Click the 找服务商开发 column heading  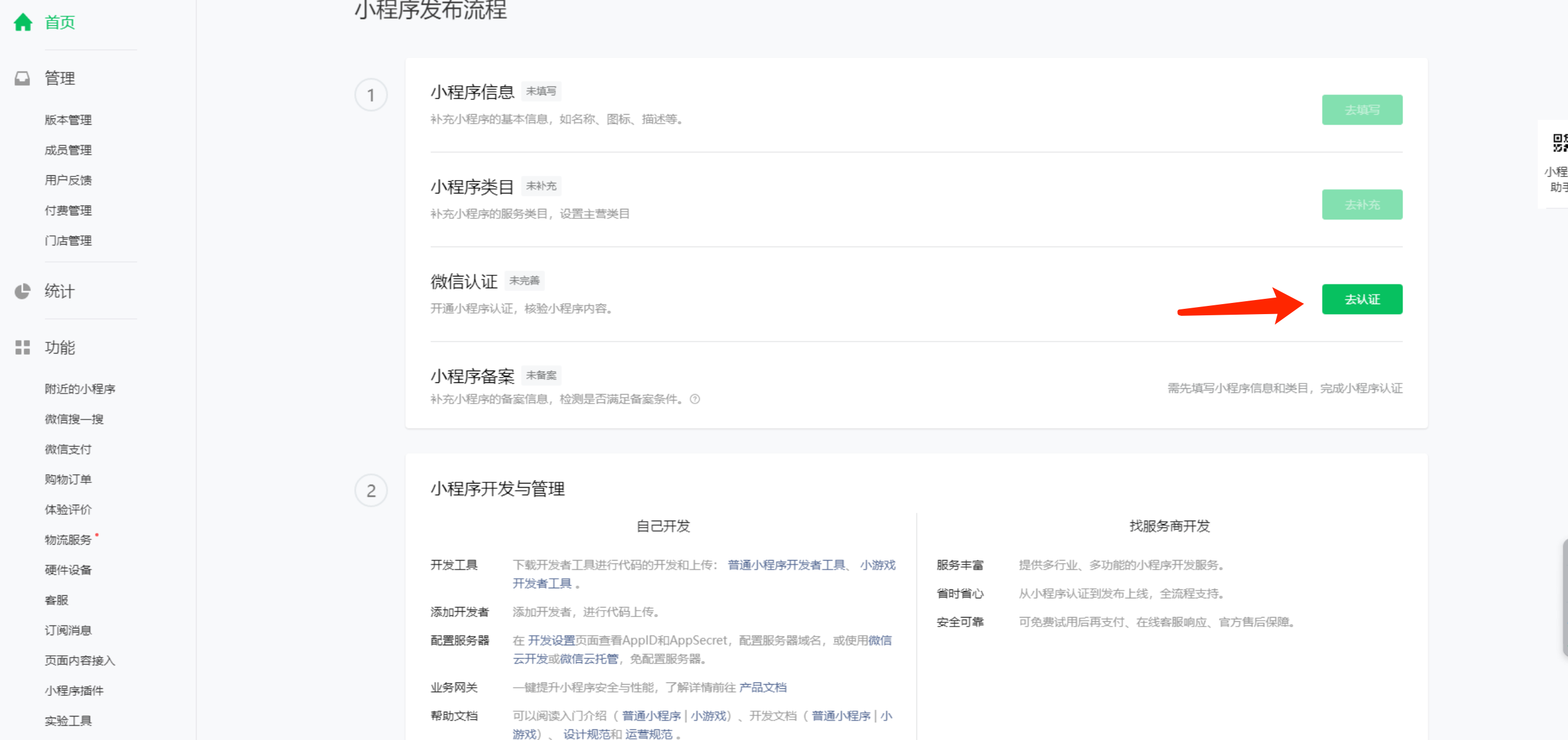(1170, 526)
